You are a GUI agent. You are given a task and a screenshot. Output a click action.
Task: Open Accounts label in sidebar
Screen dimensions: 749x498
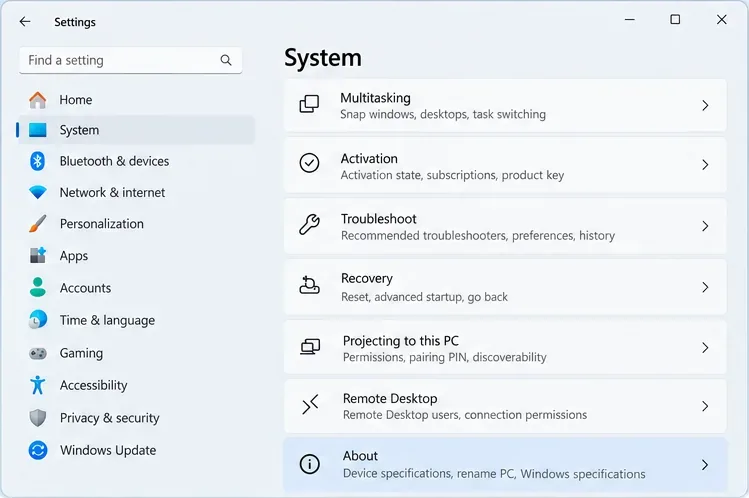click(85, 288)
